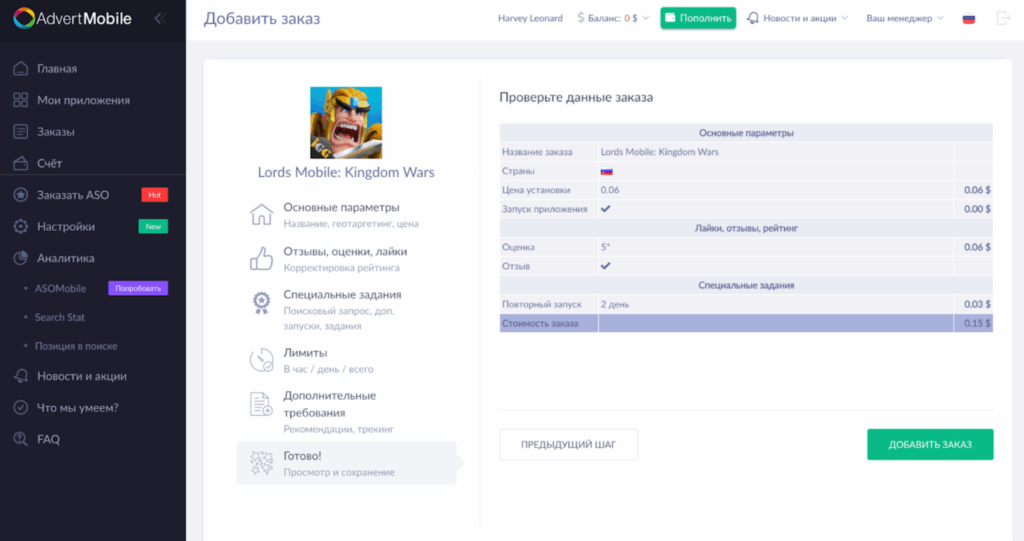Viewport: 1024px width, 541px height.
Task: Click the Цена установки 0.06 value
Action: [x=610, y=190]
